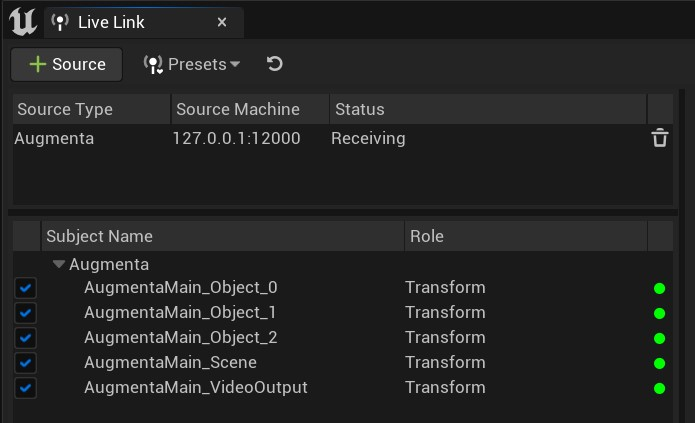
Task: Click the 127.0.0.1:12000 source machine cell
Action: 236,138
